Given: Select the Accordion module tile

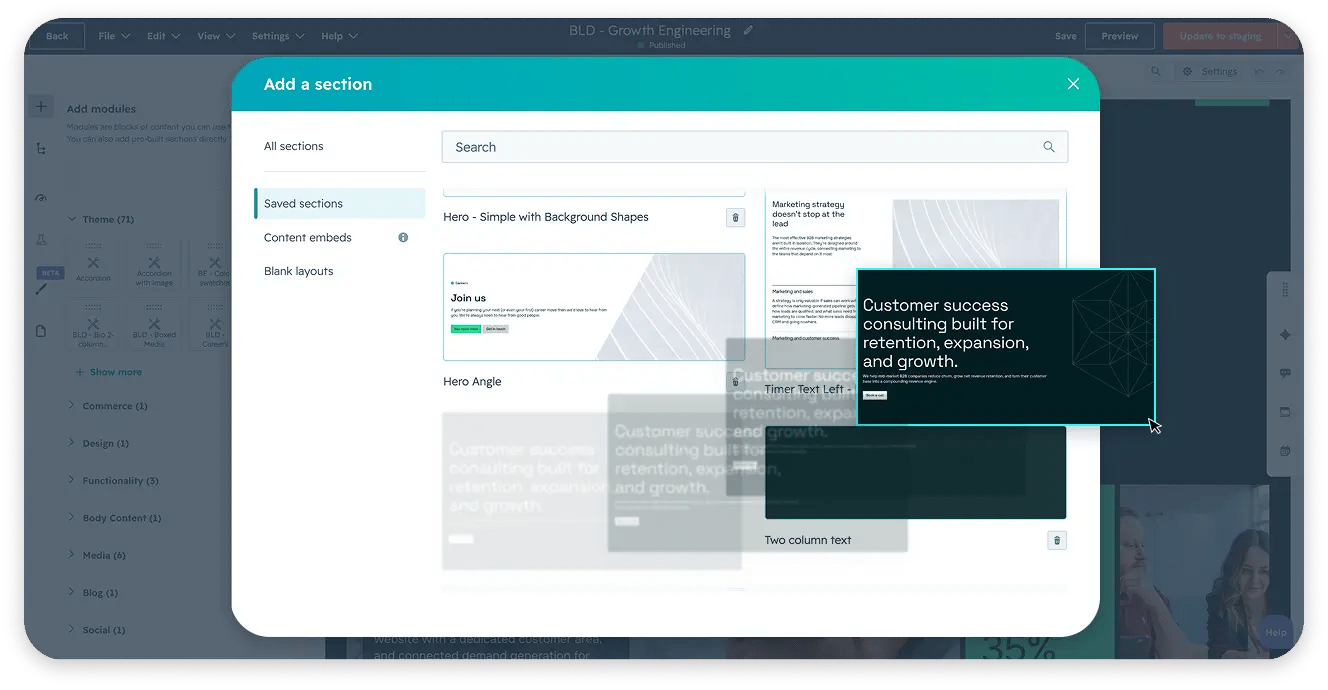Looking at the screenshot, I should click(93, 265).
